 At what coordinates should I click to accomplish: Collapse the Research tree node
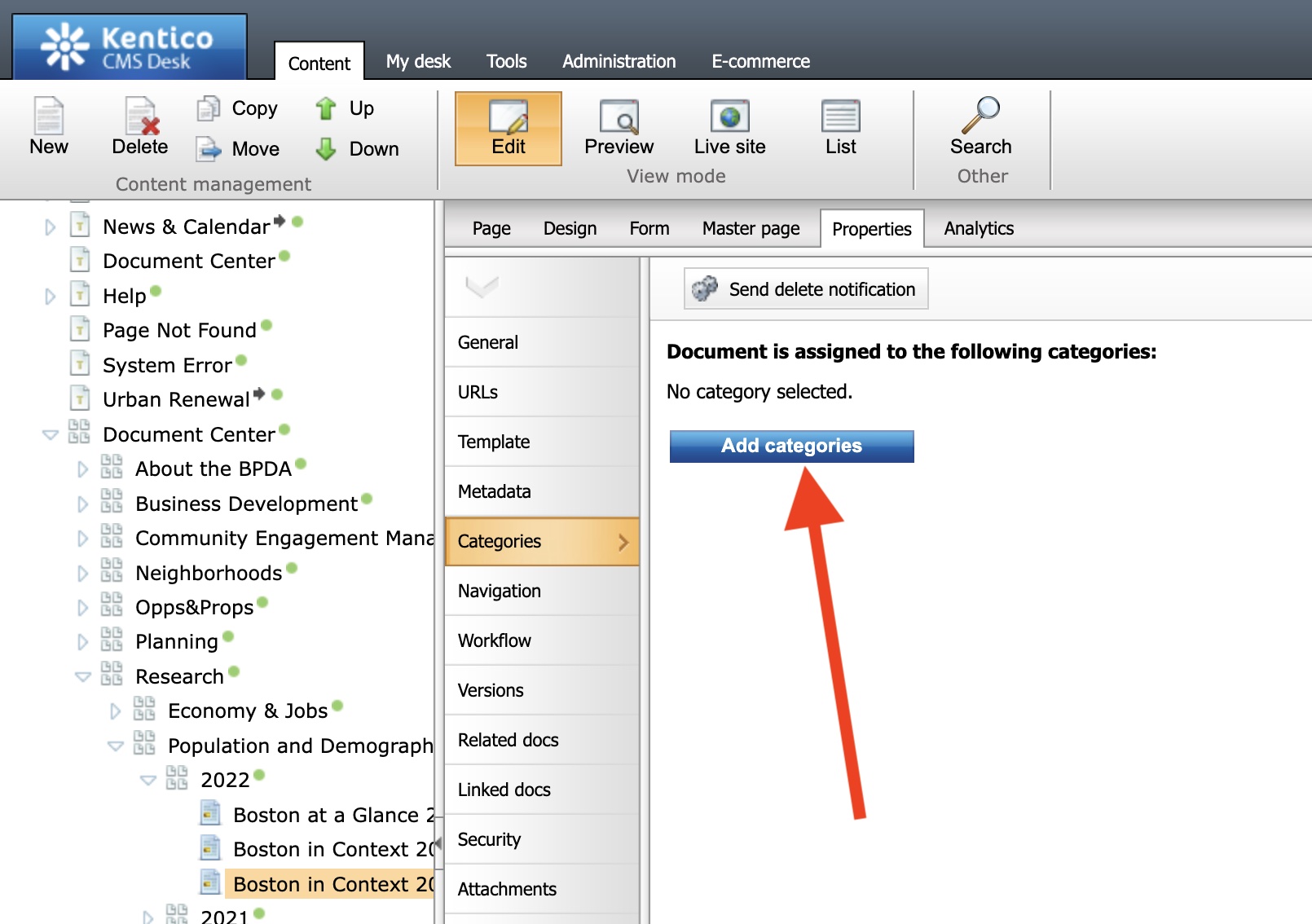[82, 677]
